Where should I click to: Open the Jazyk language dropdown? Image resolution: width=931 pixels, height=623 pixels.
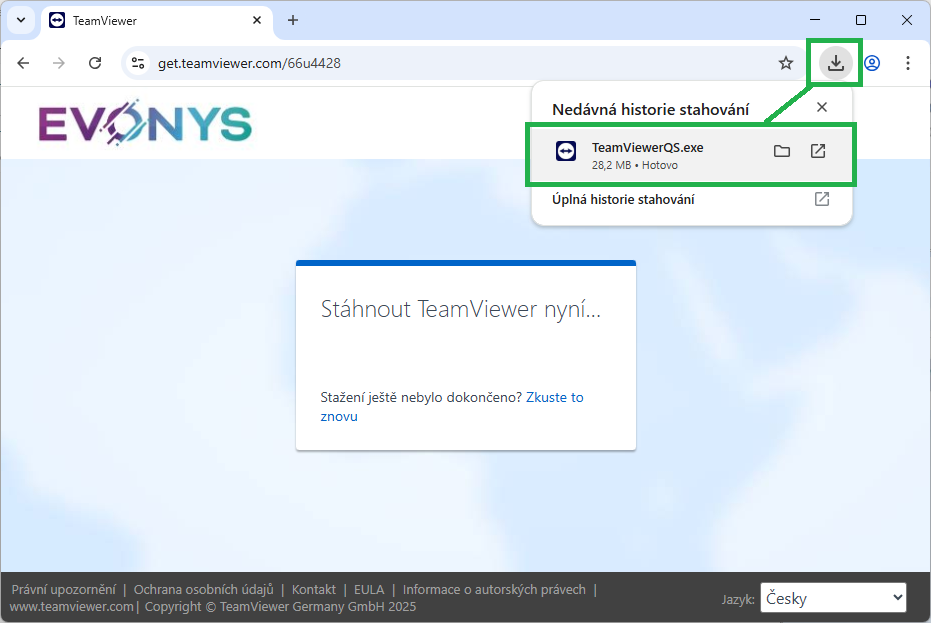tap(833, 598)
